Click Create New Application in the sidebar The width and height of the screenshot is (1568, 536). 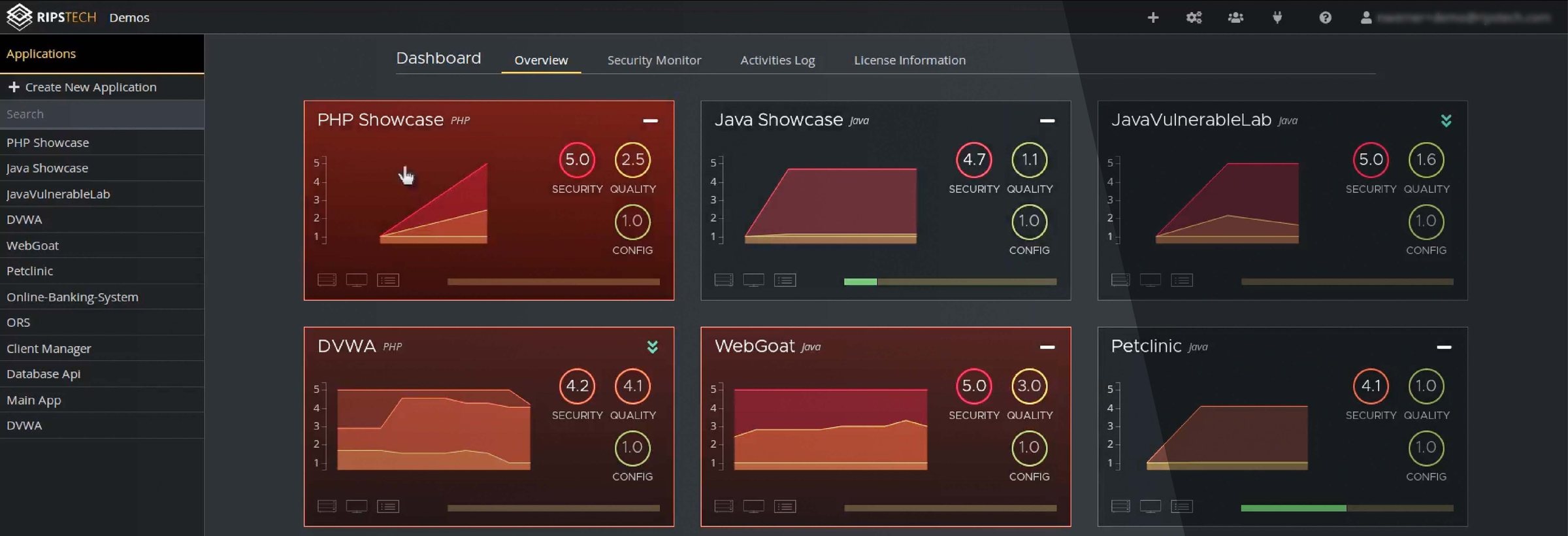pos(102,87)
